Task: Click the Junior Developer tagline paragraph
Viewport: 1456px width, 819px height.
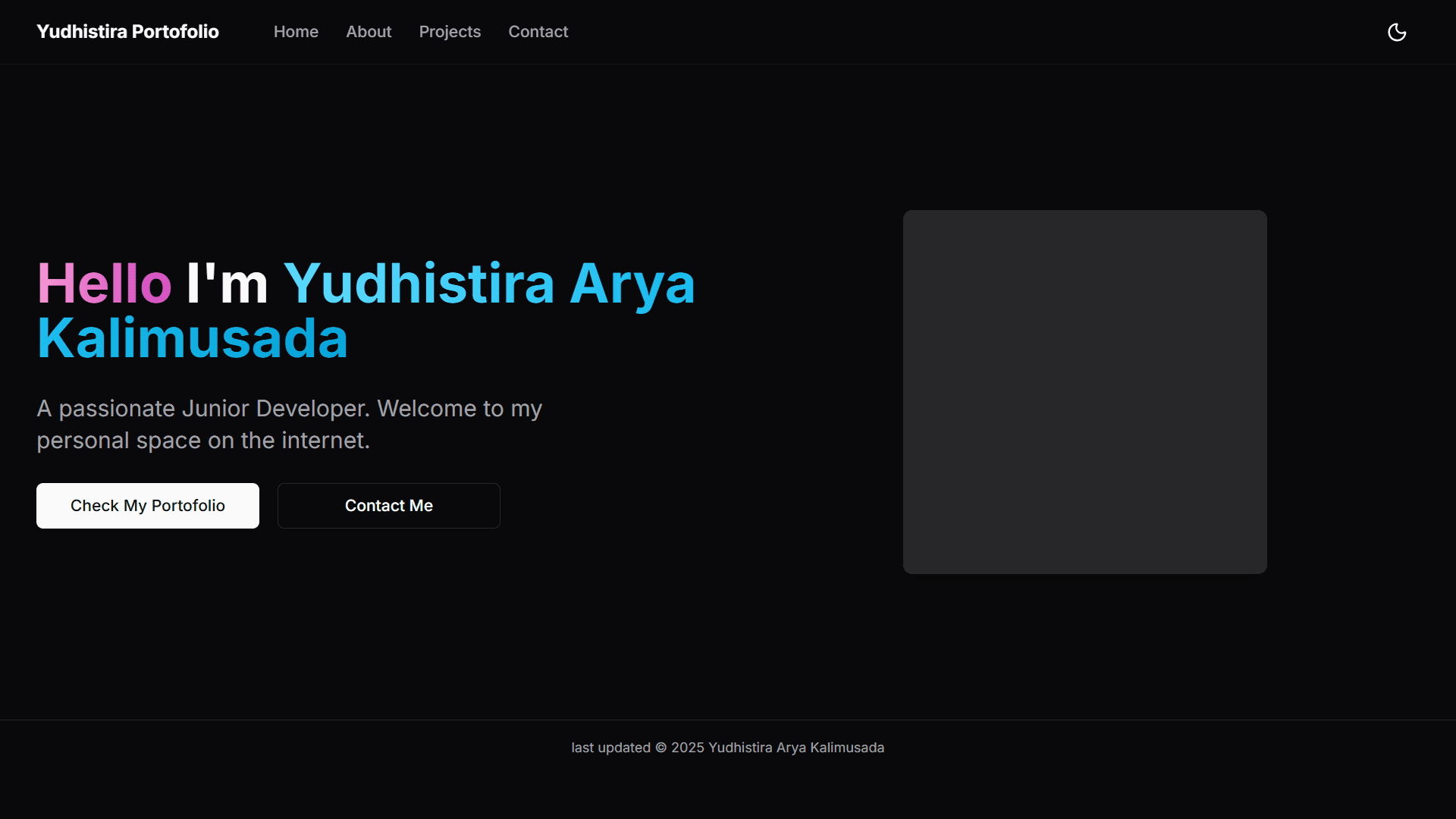Action: (x=290, y=423)
